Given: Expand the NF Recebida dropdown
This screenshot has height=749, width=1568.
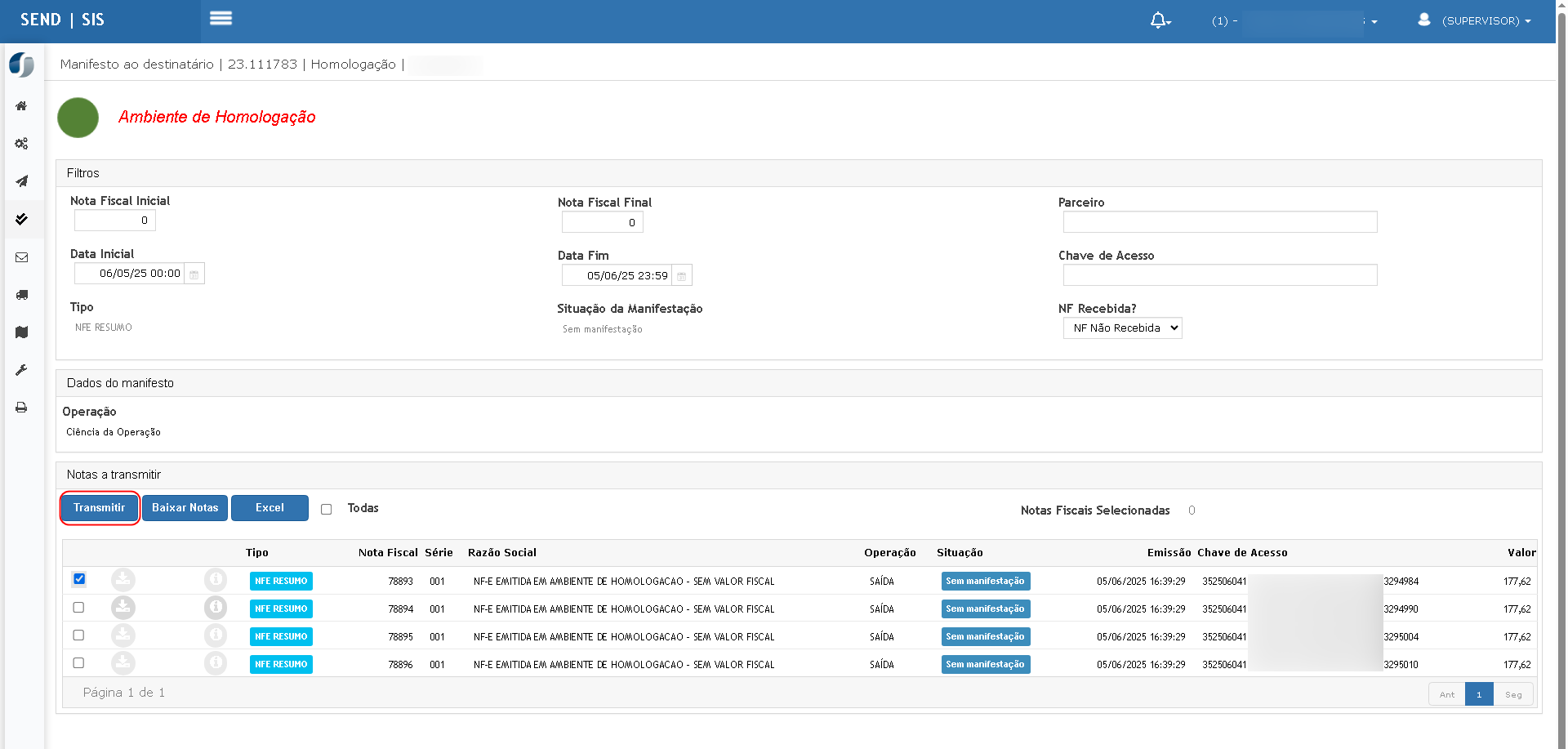Looking at the screenshot, I should coord(1122,328).
